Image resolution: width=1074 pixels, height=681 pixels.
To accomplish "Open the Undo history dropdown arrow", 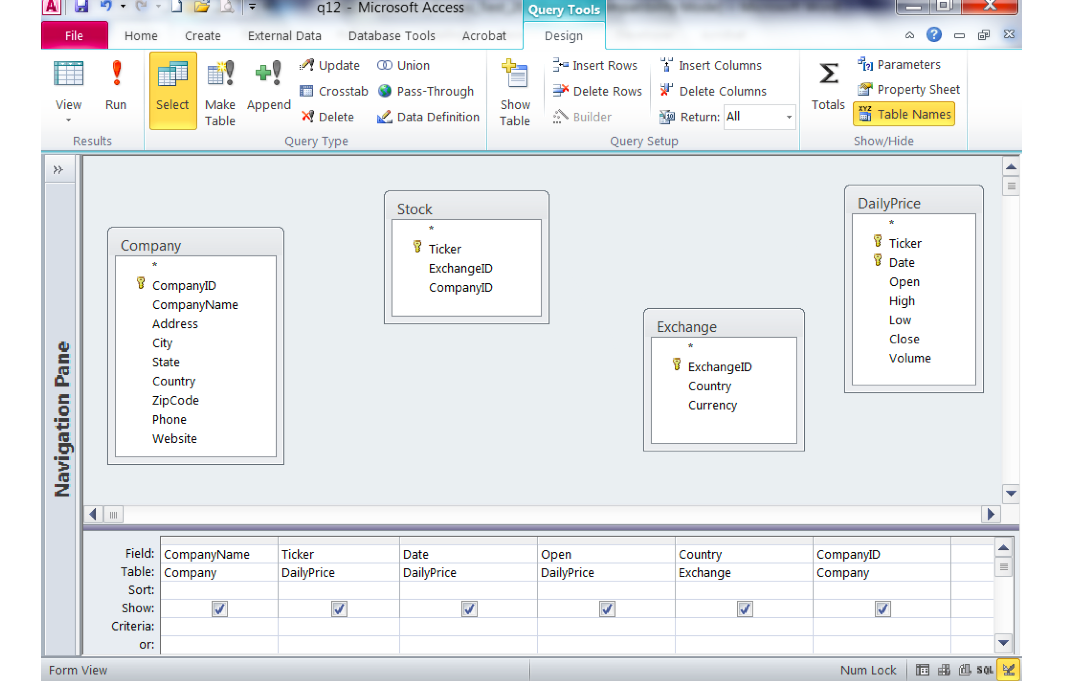I will (x=123, y=7).
